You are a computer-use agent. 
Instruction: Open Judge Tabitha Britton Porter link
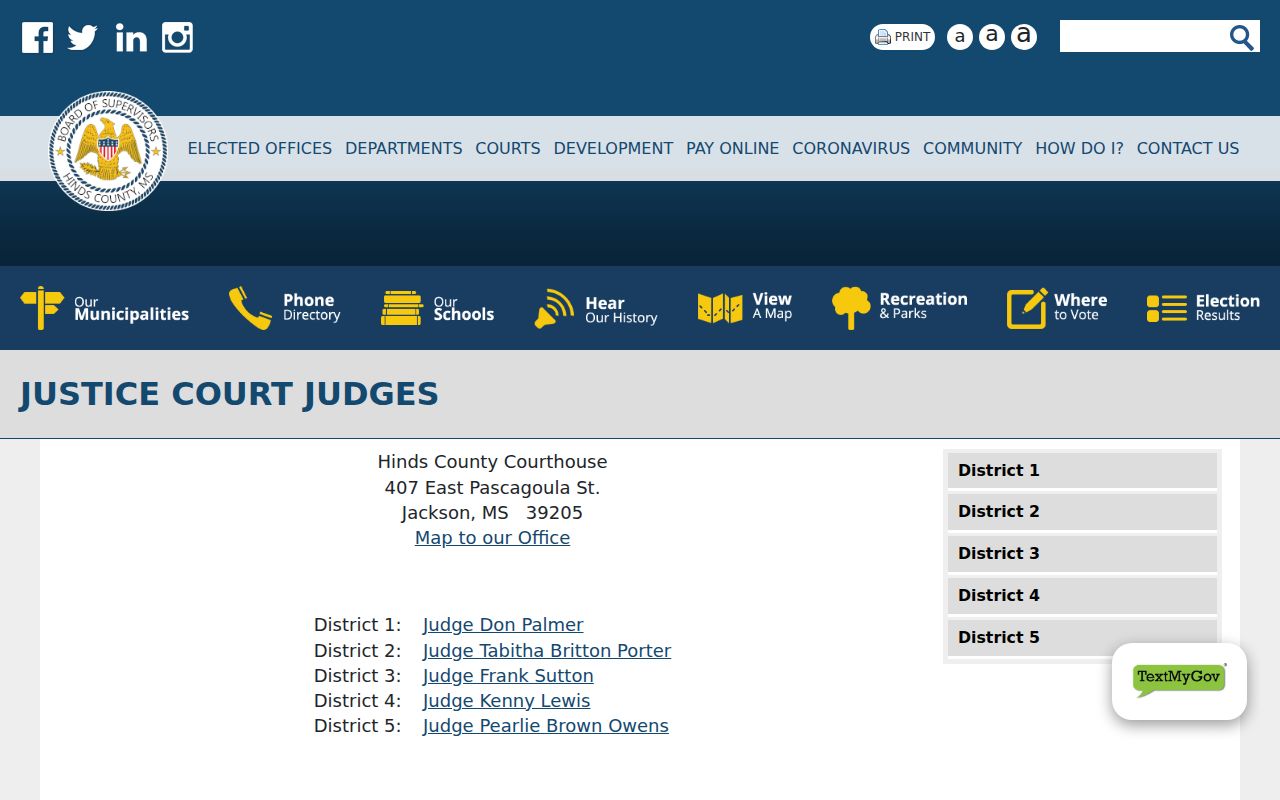click(x=547, y=651)
